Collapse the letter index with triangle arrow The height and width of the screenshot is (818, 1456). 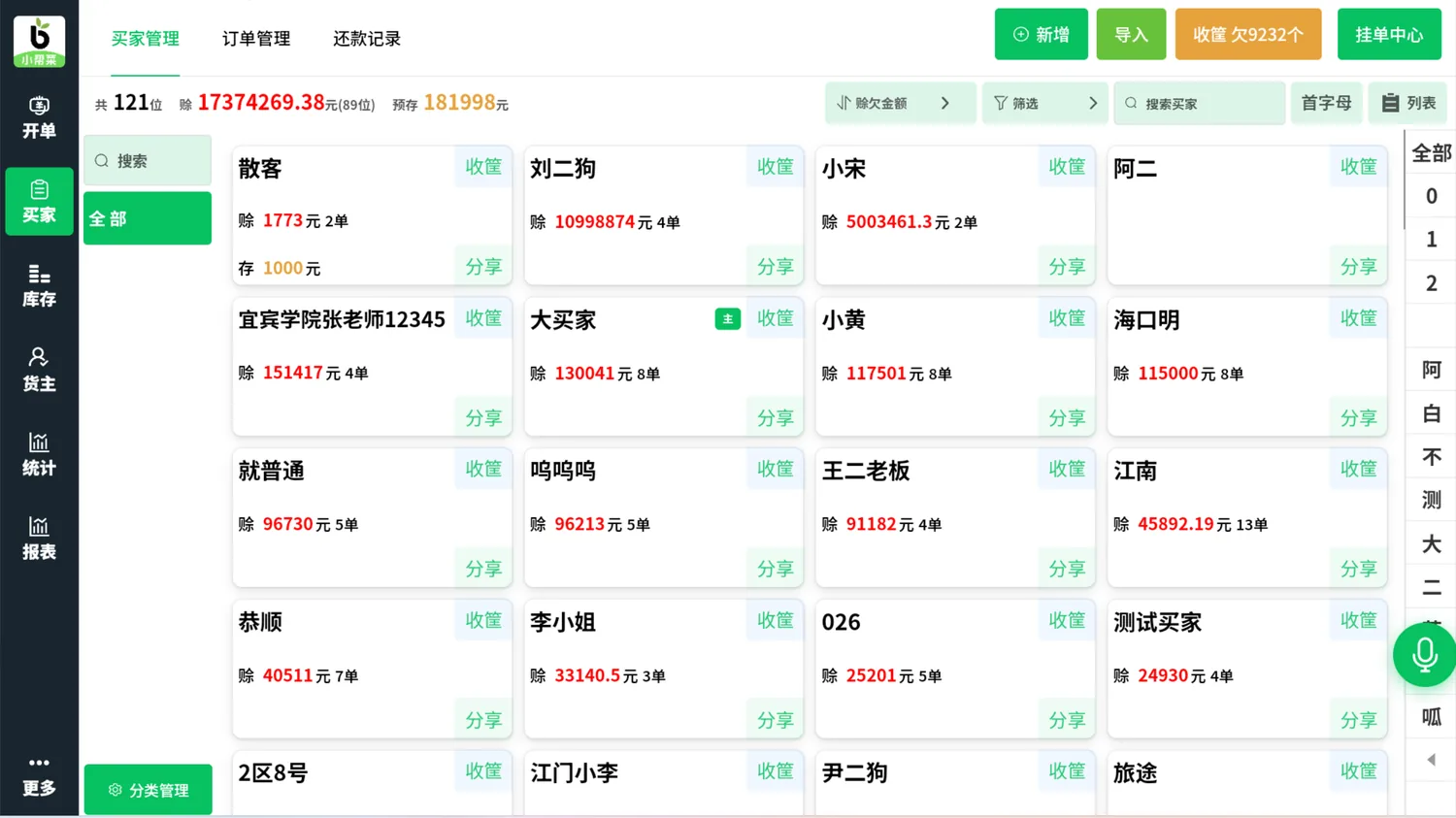[x=1432, y=760]
